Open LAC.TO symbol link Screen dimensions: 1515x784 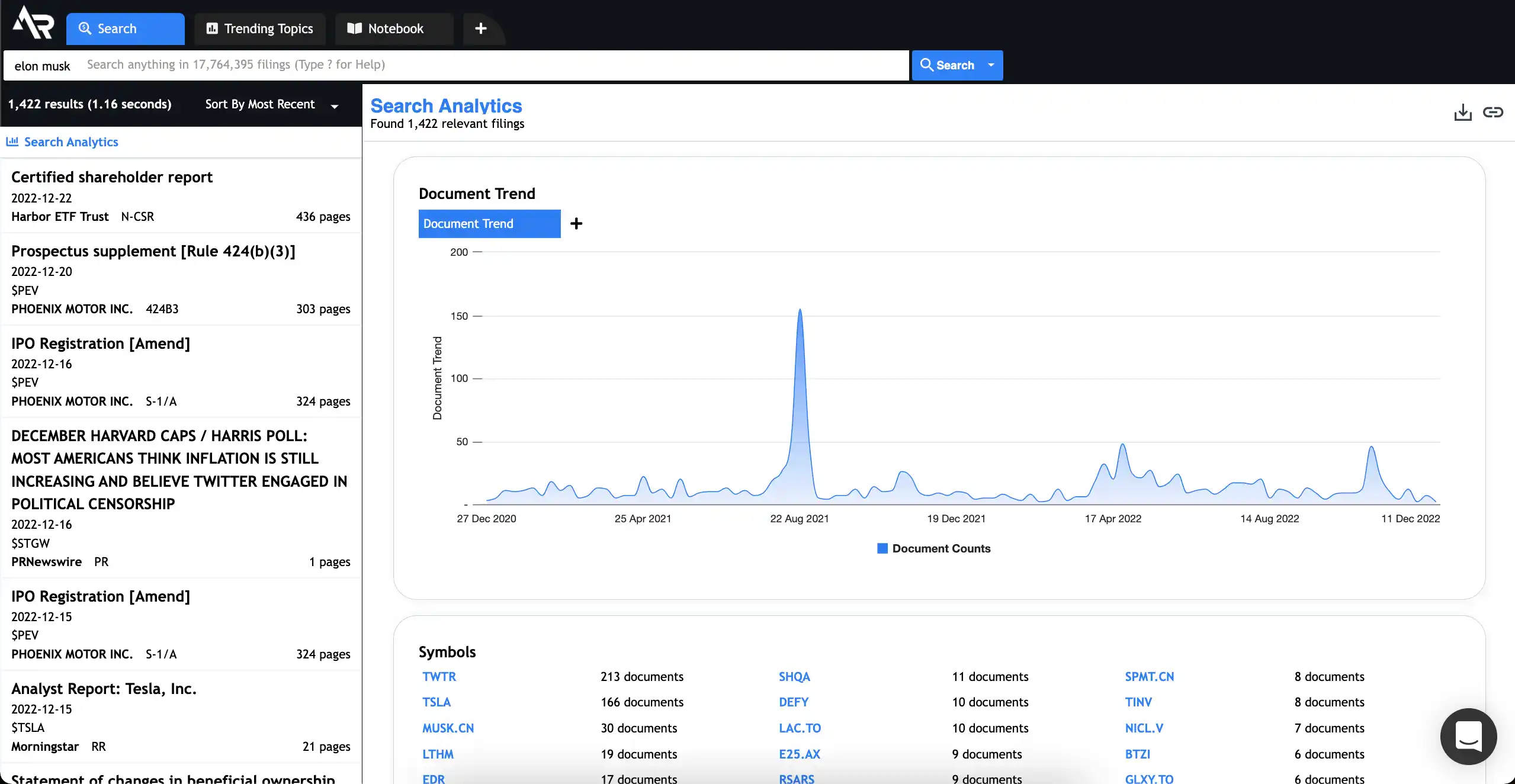pyautogui.click(x=800, y=728)
